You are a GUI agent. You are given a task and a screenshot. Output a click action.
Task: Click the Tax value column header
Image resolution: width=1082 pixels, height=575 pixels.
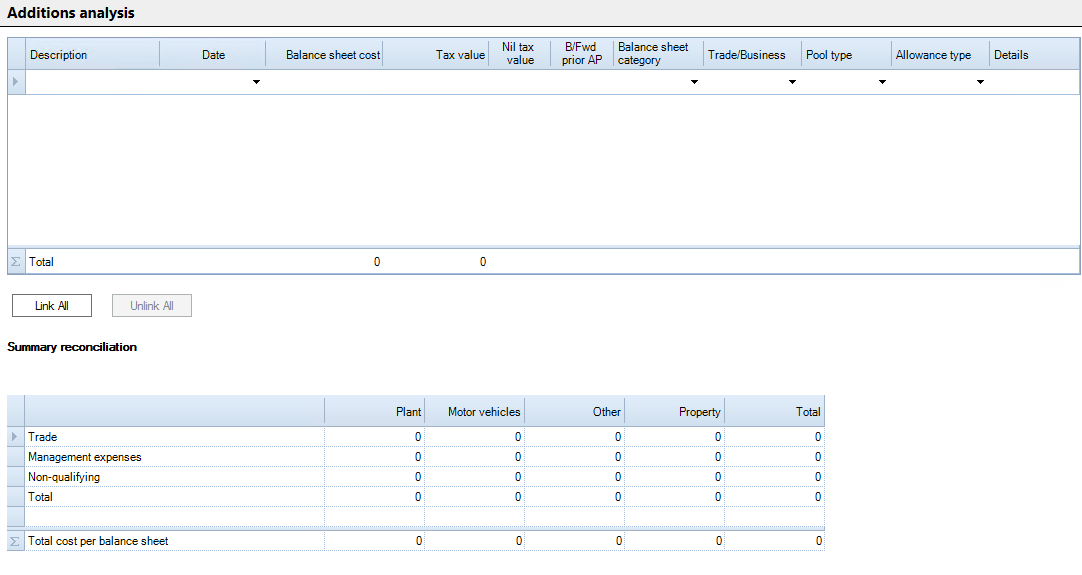(436, 55)
